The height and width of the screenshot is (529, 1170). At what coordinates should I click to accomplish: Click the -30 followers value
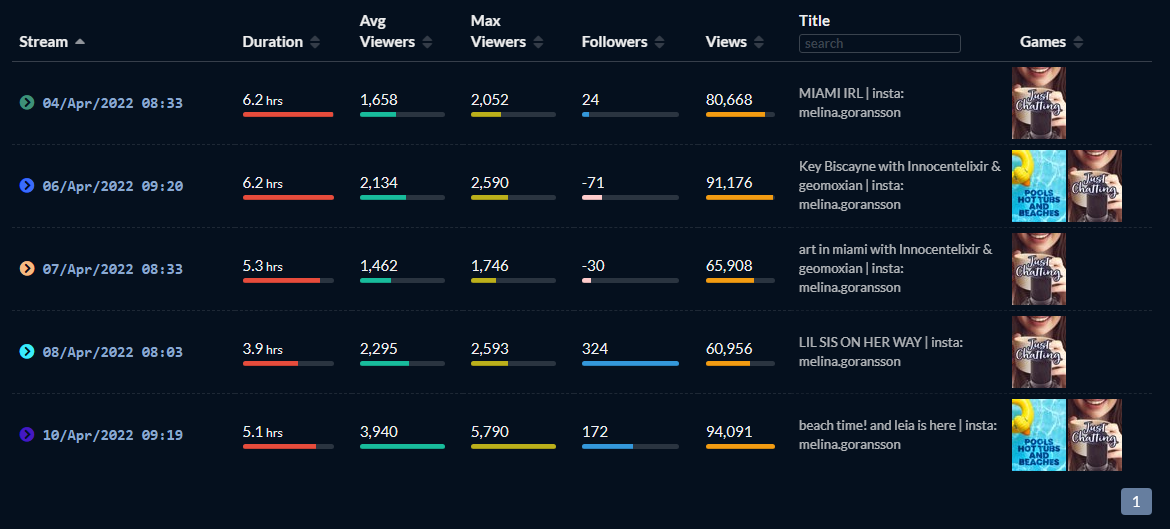[593, 266]
